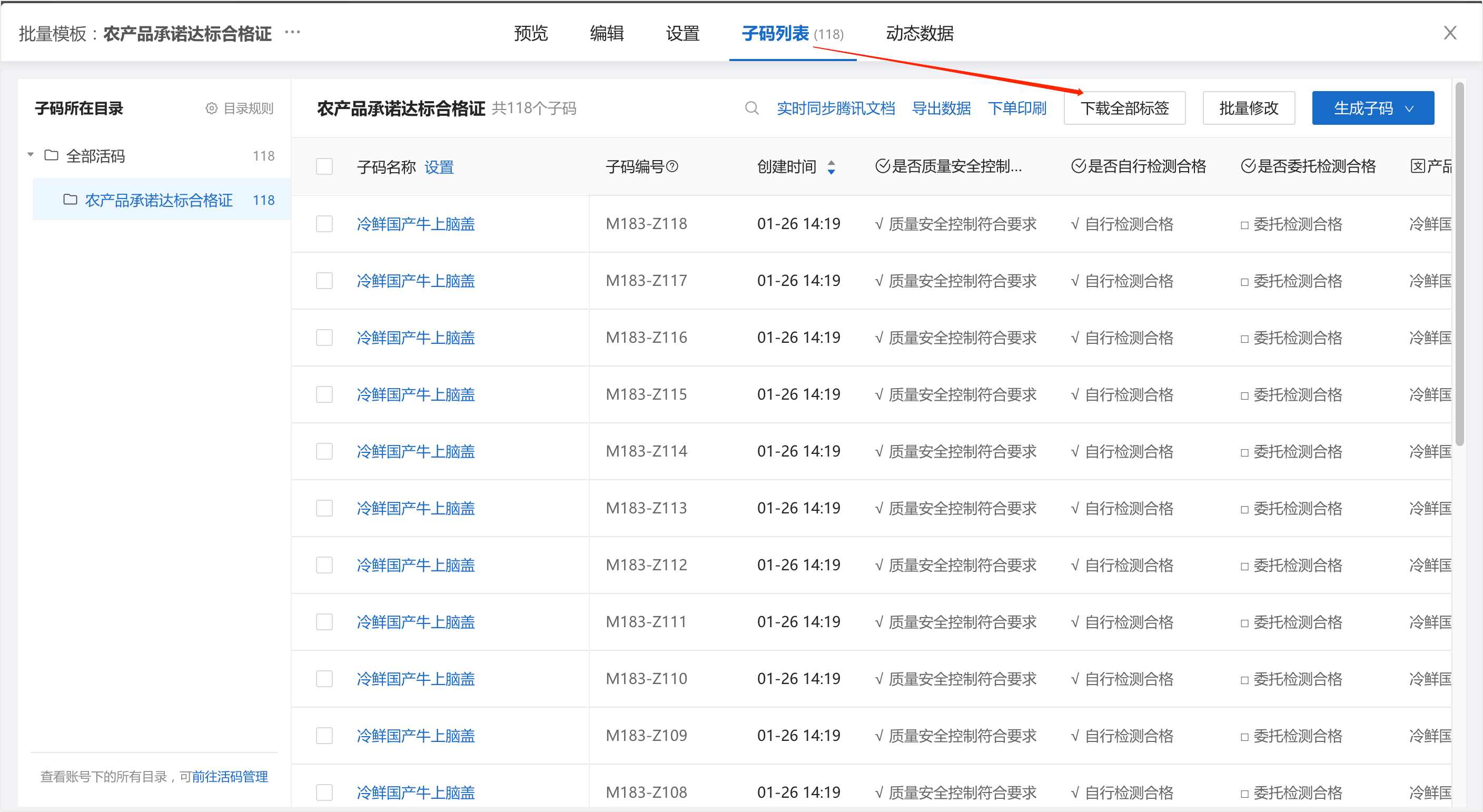This screenshot has height=812, width=1483.
Task: Click the search magnifier icon
Action: point(752,108)
